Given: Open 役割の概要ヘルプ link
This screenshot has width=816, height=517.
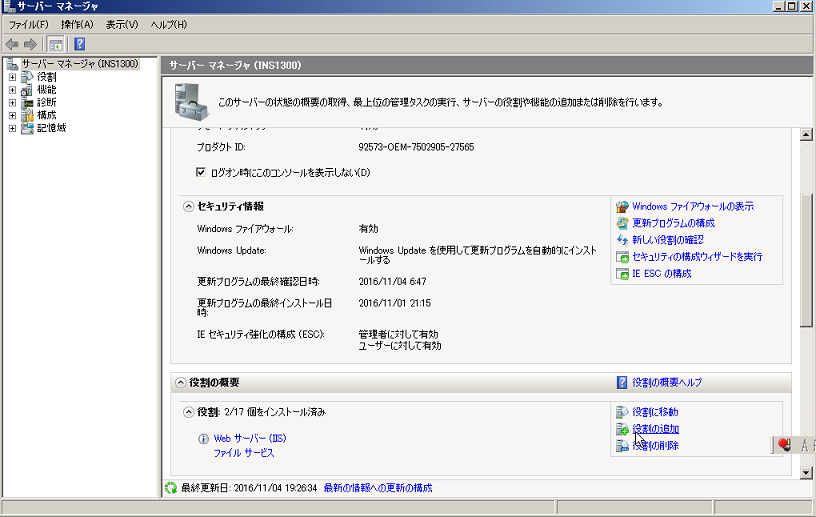Looking at the screenshot, I should (x=667, y=383).
